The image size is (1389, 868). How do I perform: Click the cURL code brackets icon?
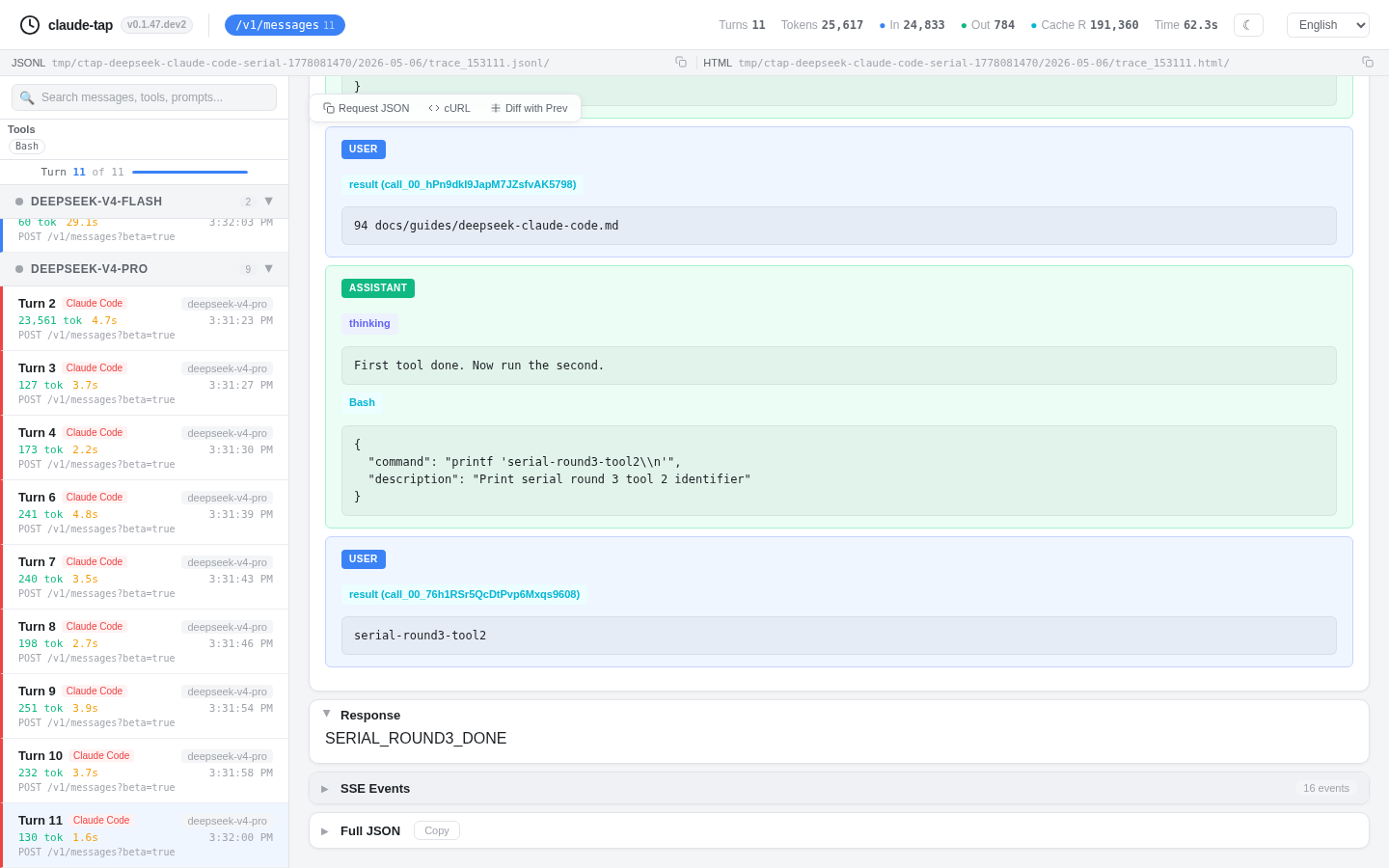[x=434, y=108]
